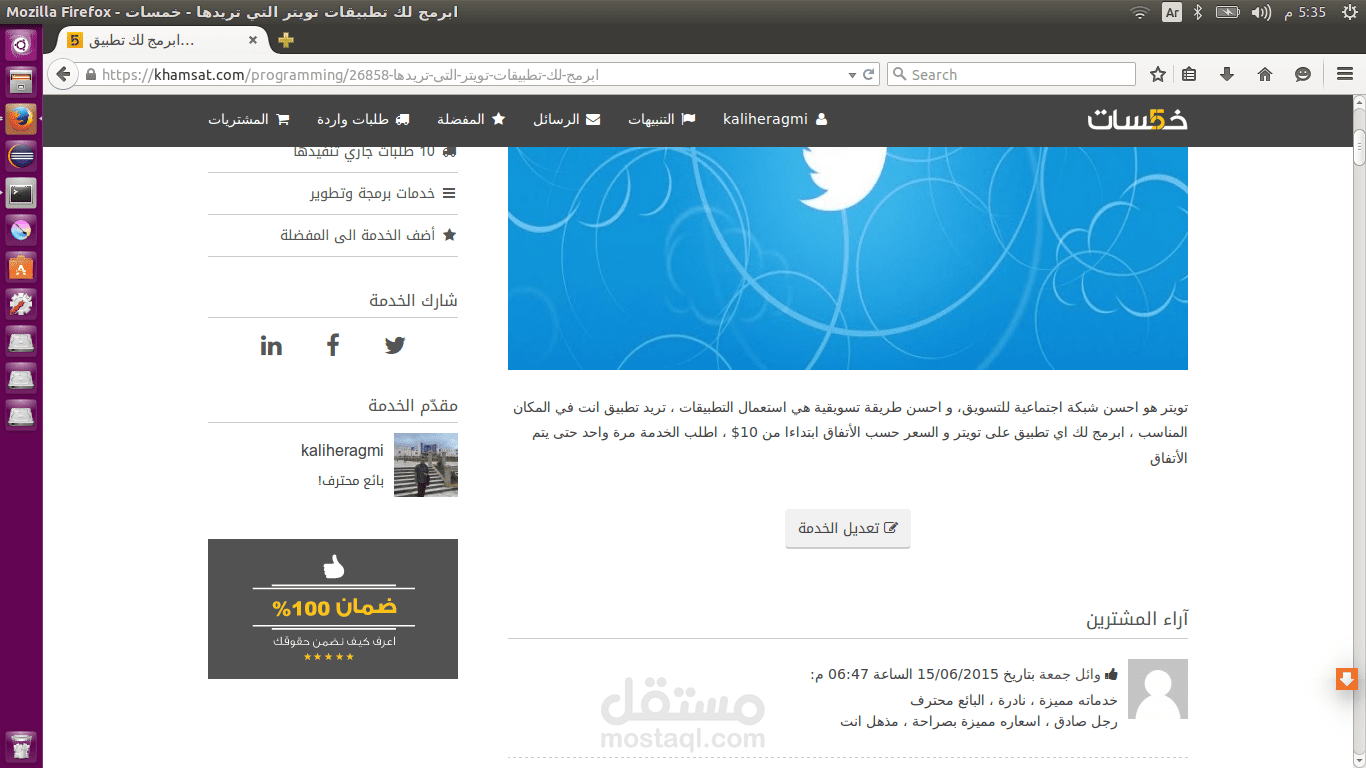Open Terminal from the launcher
This screenshot has width=1366, height=768.
coord(22,193)
